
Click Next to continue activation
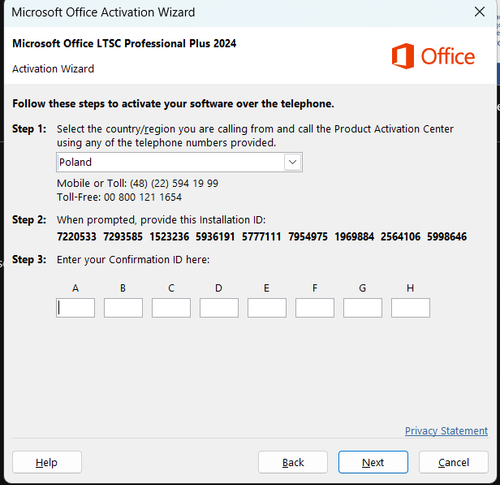tap(373, 462)
